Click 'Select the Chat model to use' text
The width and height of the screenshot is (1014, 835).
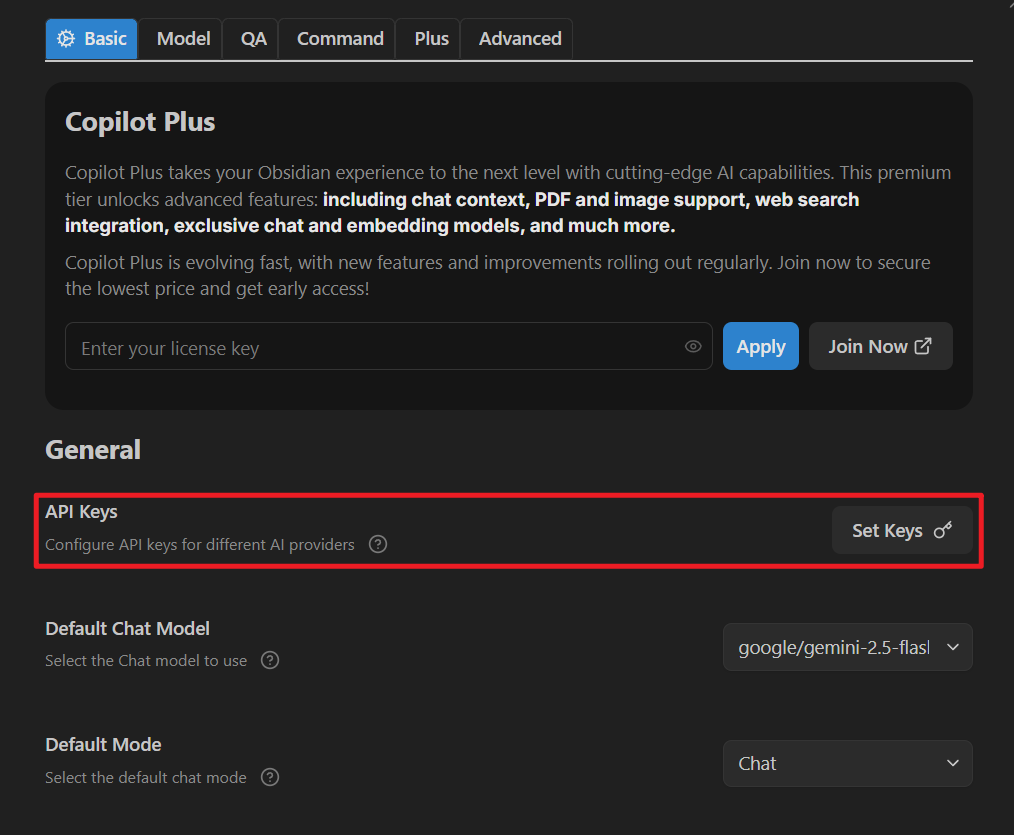pyautogui.click(x=146, y=660)
